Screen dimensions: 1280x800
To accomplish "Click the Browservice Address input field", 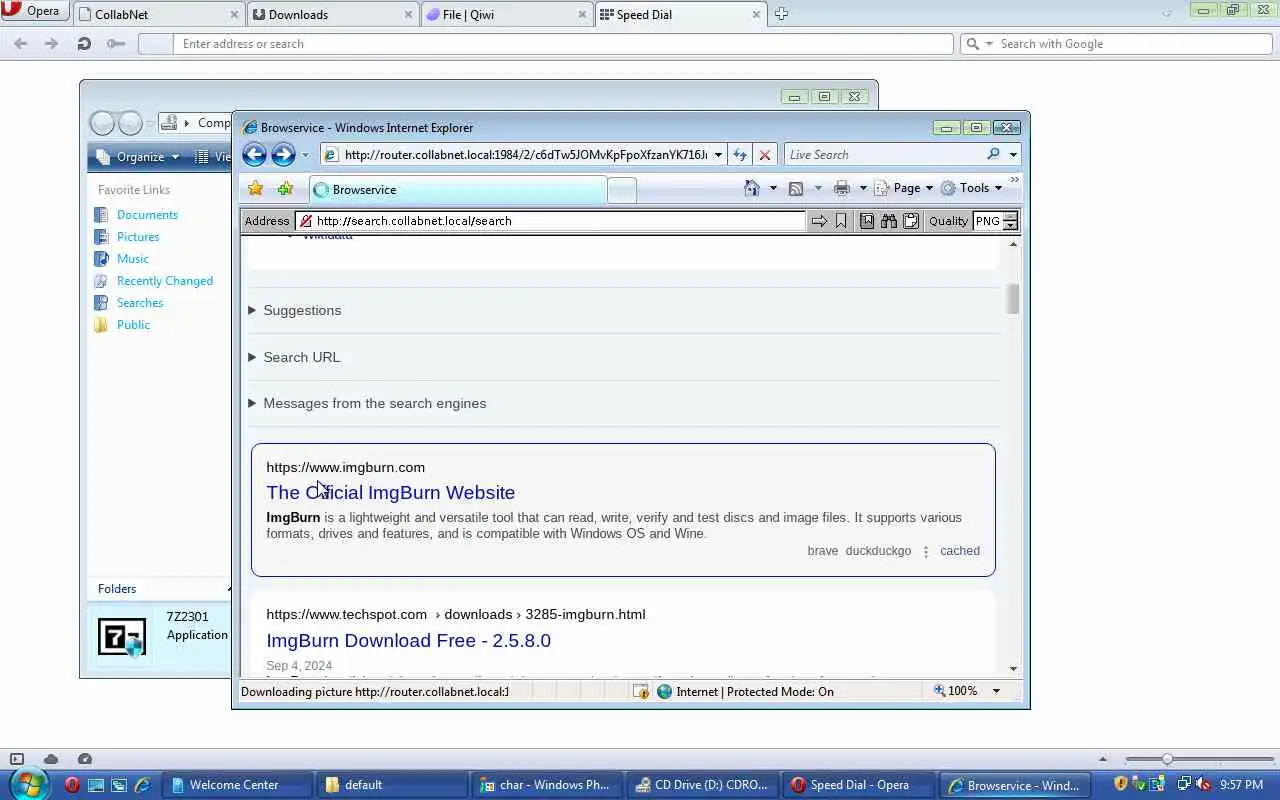I will click(551, 221).
